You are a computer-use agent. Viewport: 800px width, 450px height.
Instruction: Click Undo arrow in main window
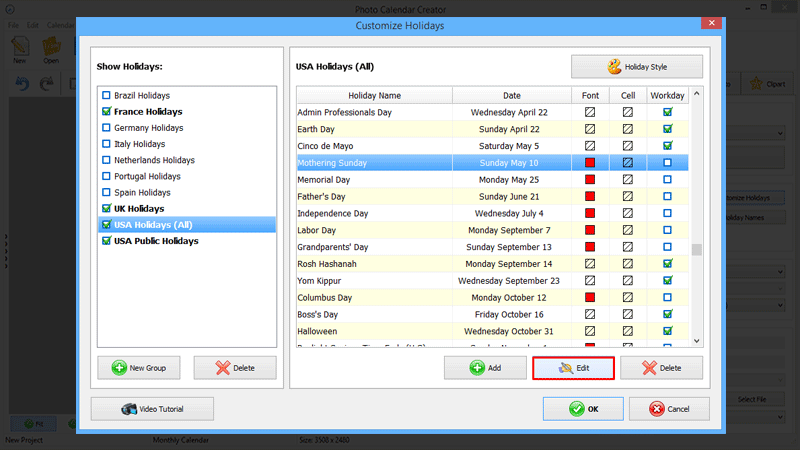(x=22, y=83)
